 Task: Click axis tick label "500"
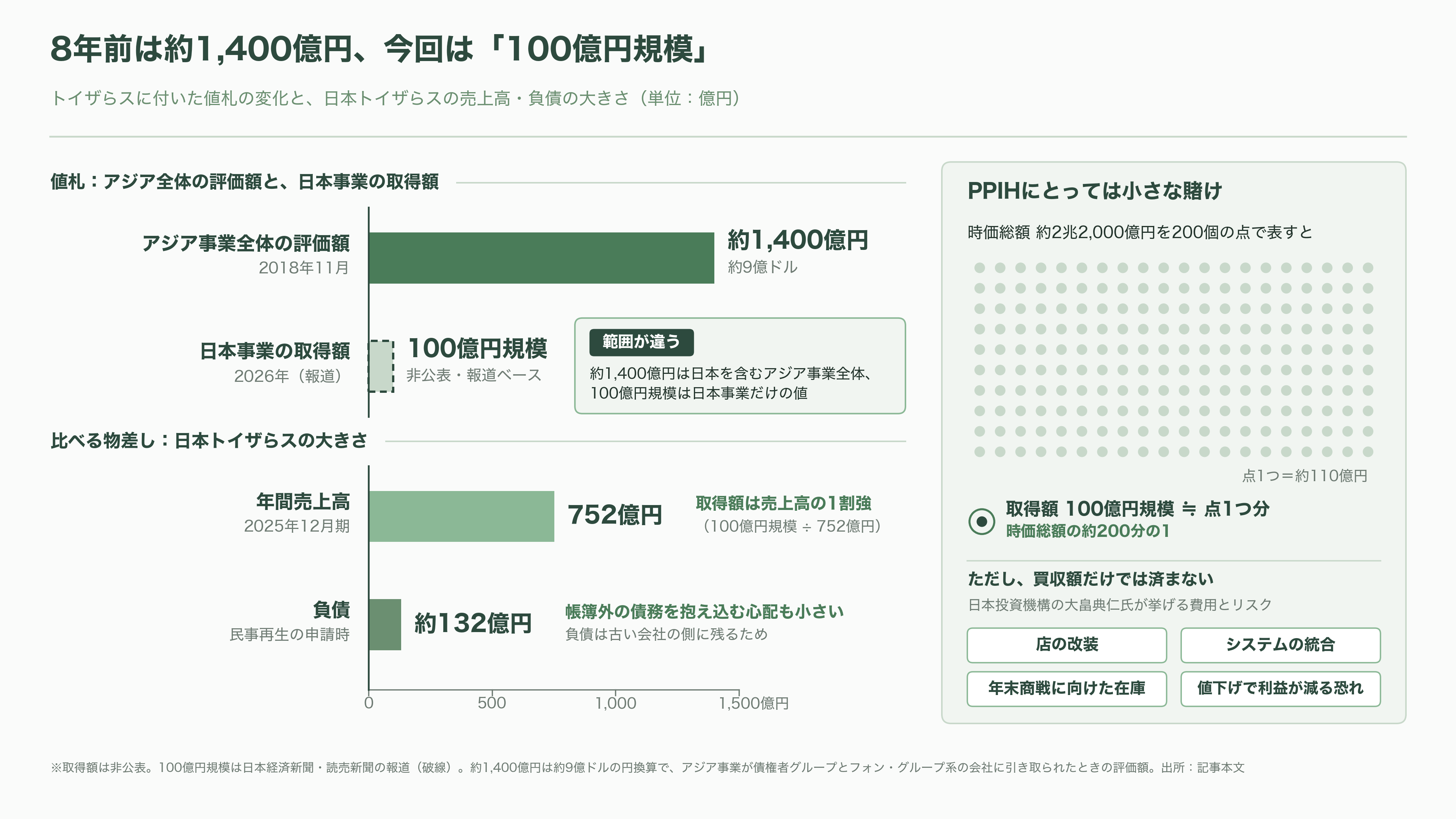[492, 703]
